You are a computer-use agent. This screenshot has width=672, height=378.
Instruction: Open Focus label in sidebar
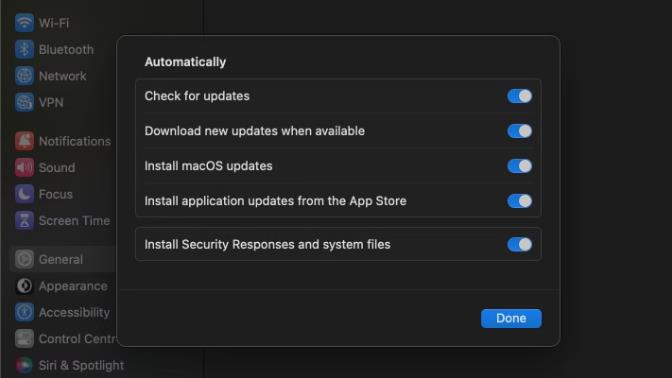click(x=56, y=195)
